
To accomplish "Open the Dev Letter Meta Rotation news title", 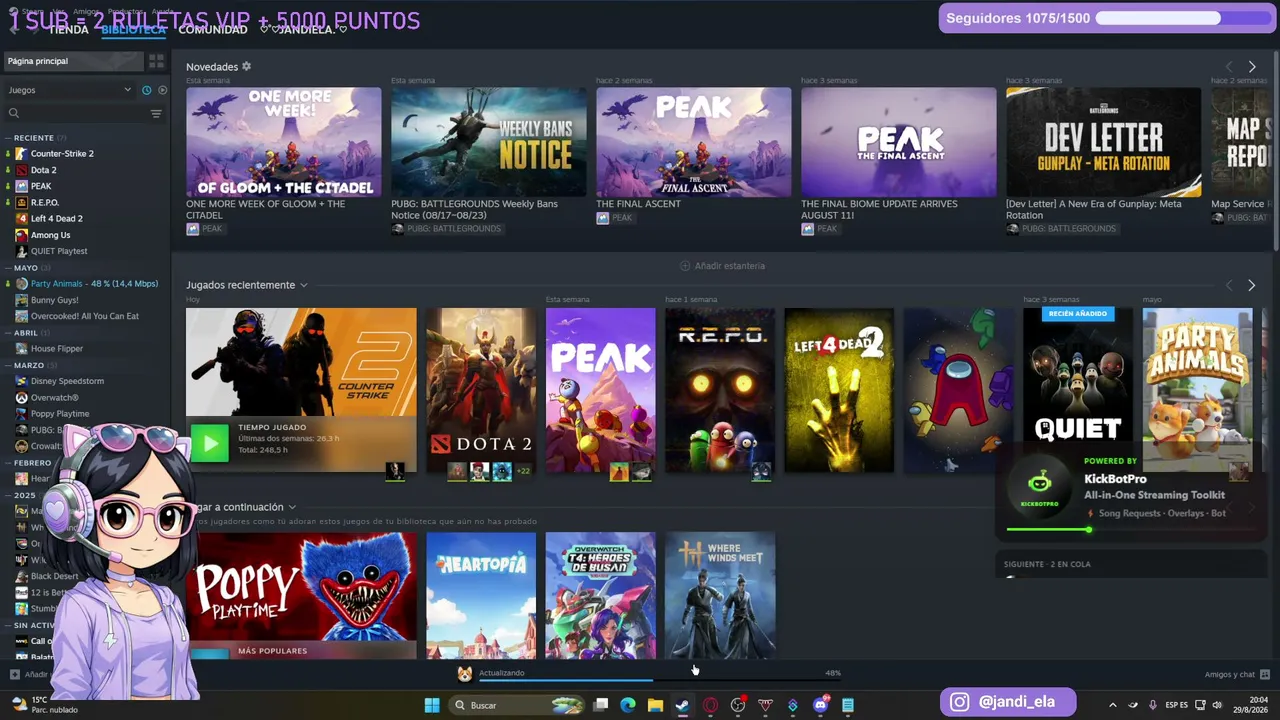I will click(1094, 209).
